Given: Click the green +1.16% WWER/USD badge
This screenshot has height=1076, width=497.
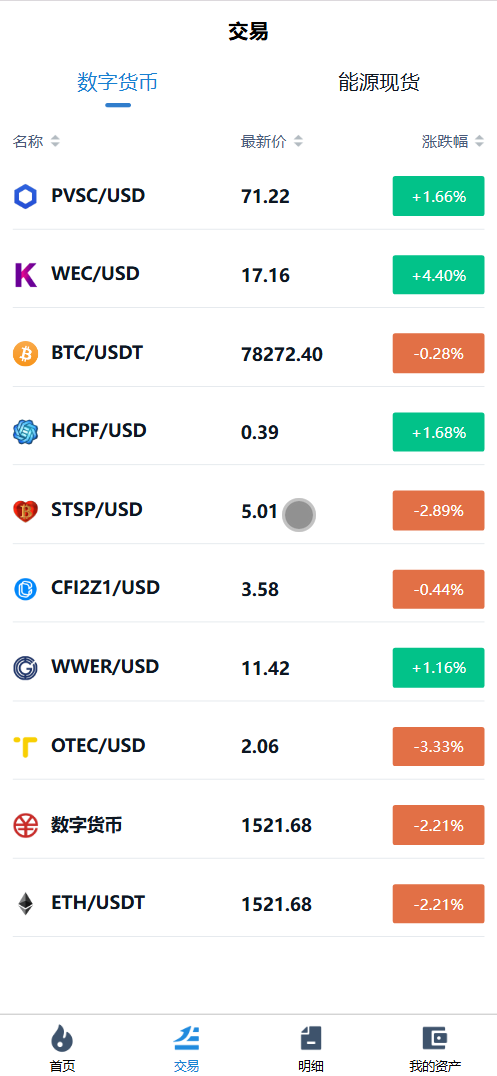Looking at the screenshot, I should [x=439, y=668].
